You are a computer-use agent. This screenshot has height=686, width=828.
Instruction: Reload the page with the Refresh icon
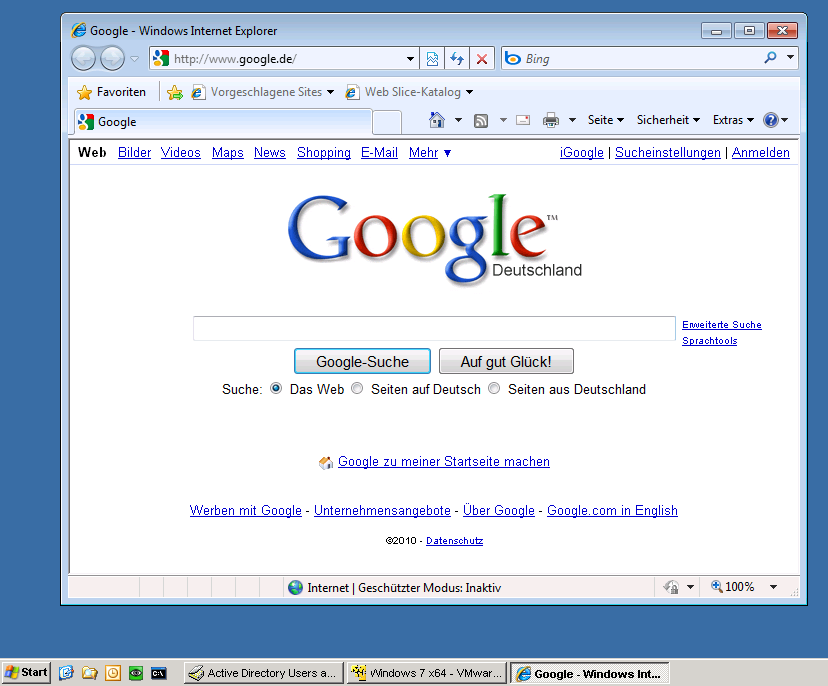(x=457, y=59)
